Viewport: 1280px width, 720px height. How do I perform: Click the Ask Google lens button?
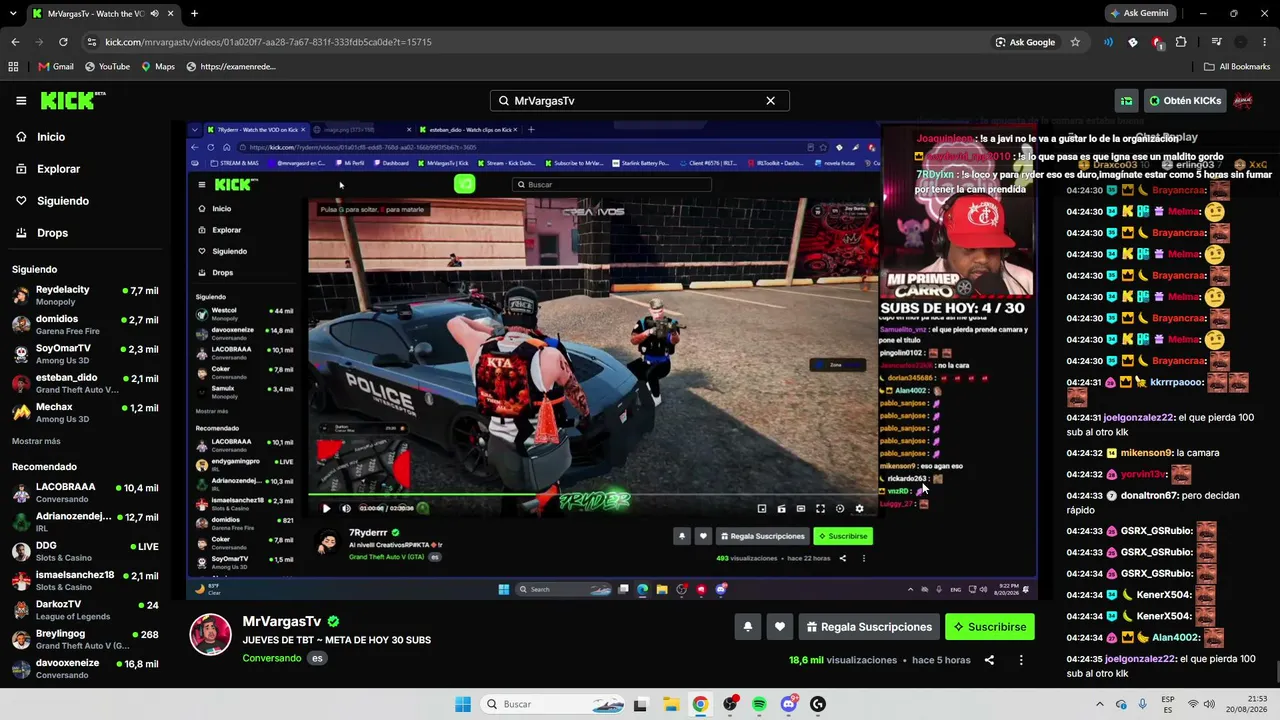pyautogui.click(x=1025, y=42)
